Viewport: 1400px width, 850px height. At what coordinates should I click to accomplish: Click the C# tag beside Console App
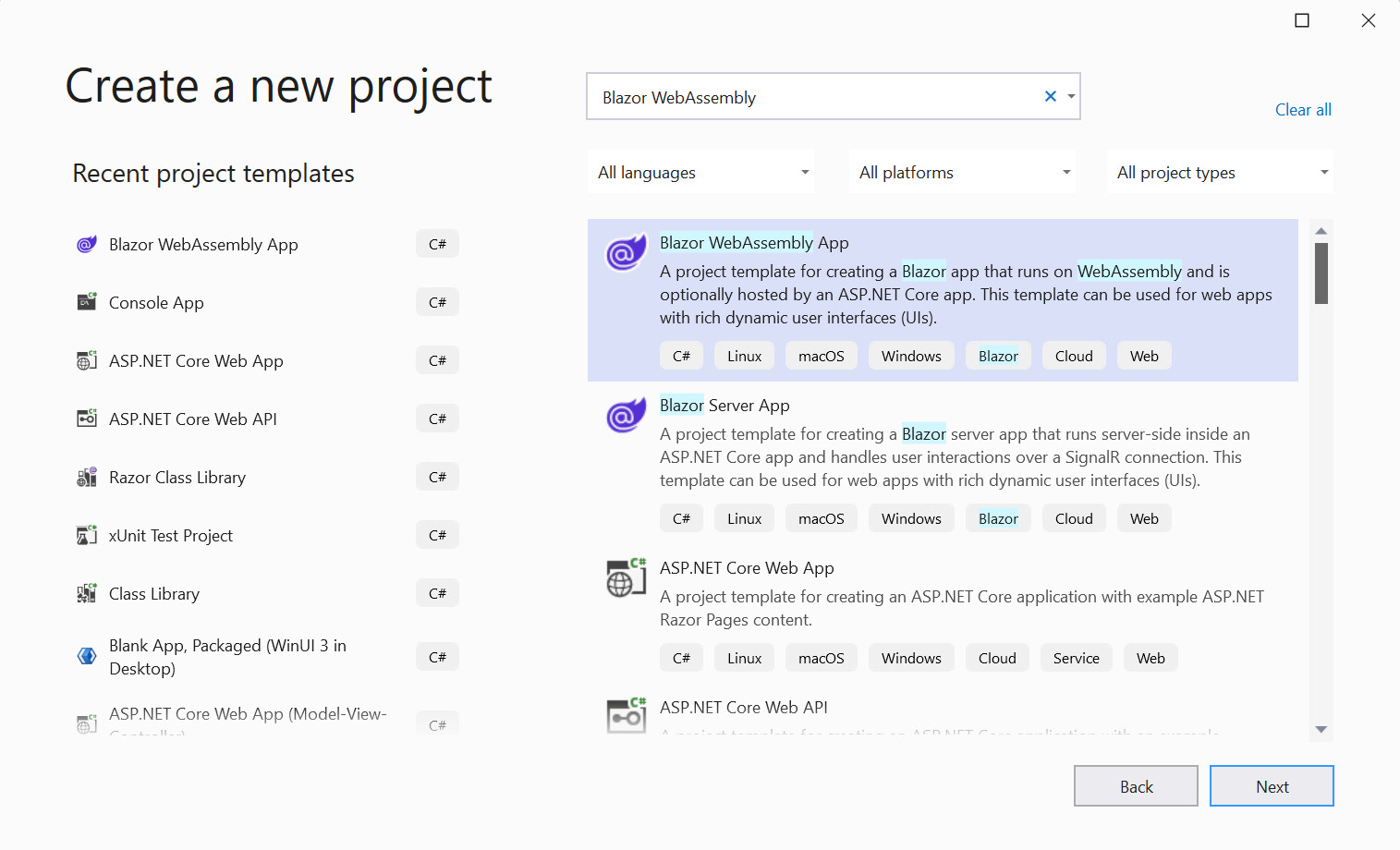(437, 302)
